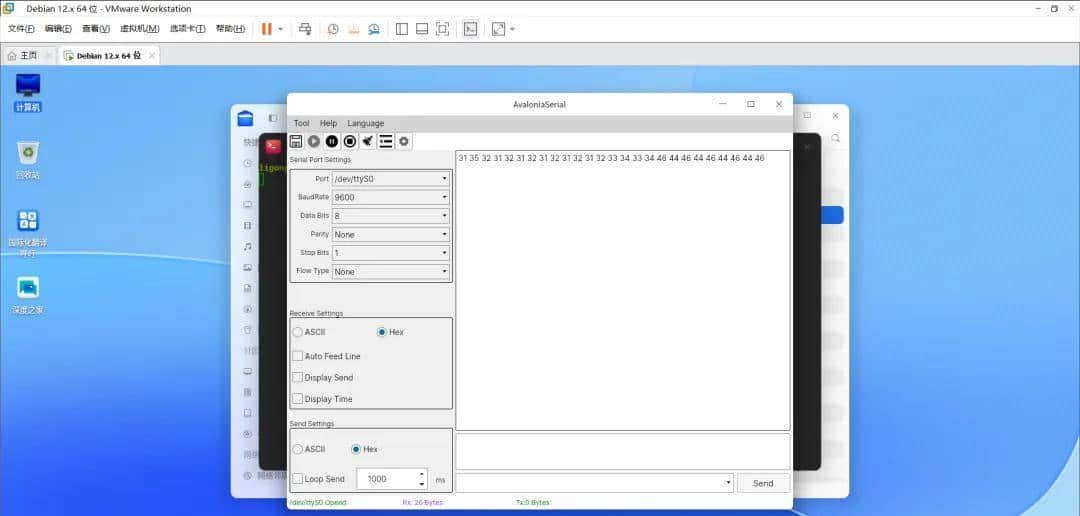Open the Stop Bits dropdown

click(x=391, y=253)
